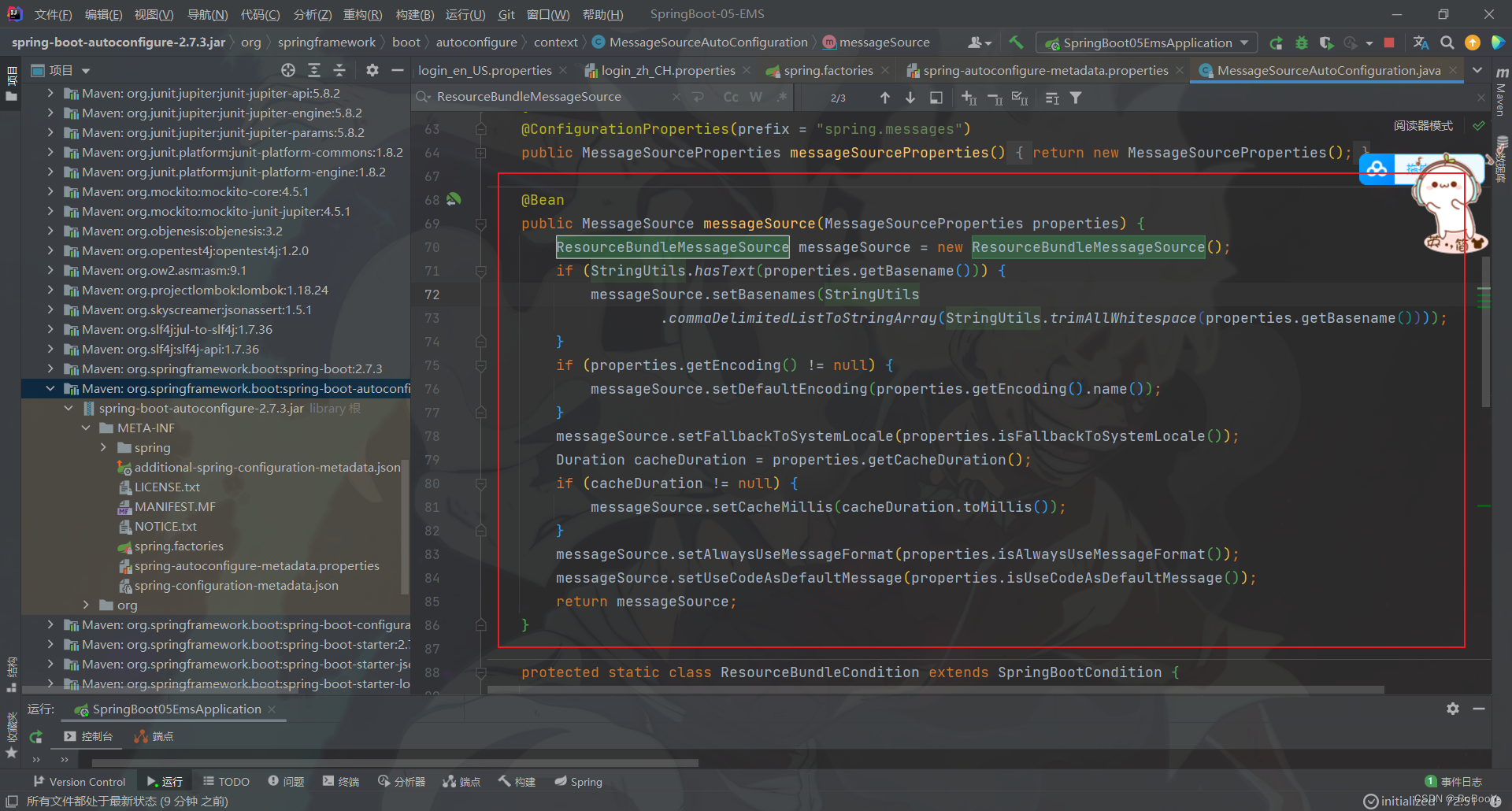1512x811 pixels.
Task: Open the 终端 terminal tool window
Action: [x=340, y=781]
